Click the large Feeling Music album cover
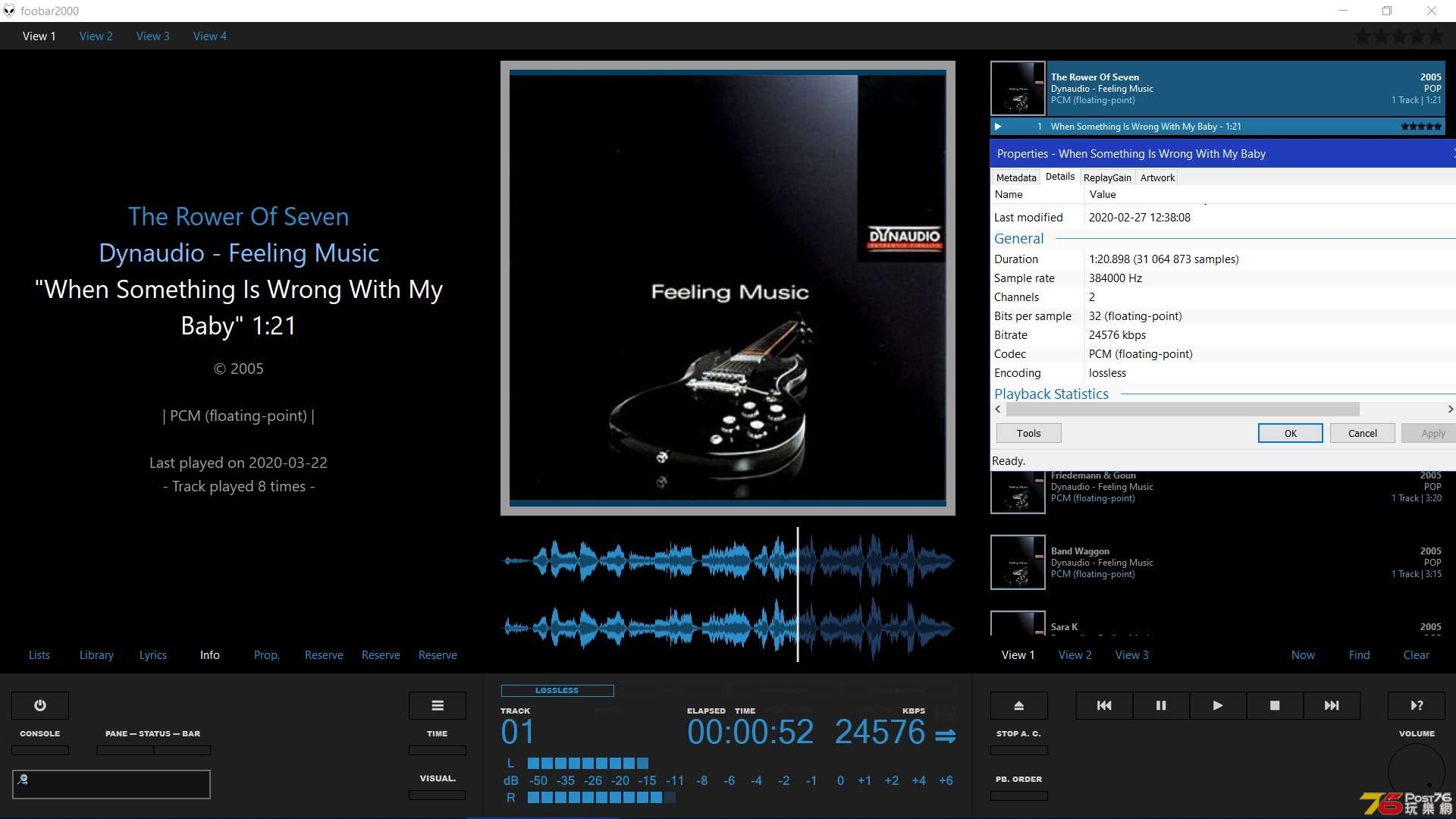This screenshot has height=819, width=1456. (x=728, y=288)
